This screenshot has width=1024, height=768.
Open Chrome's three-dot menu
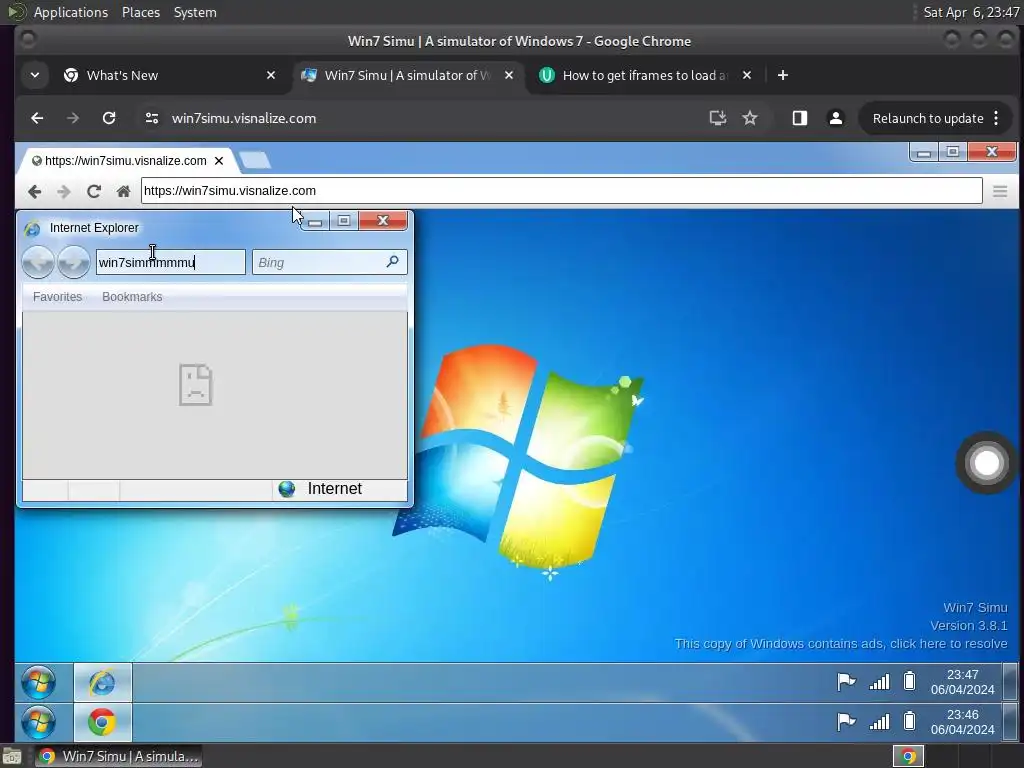point(996,118)
